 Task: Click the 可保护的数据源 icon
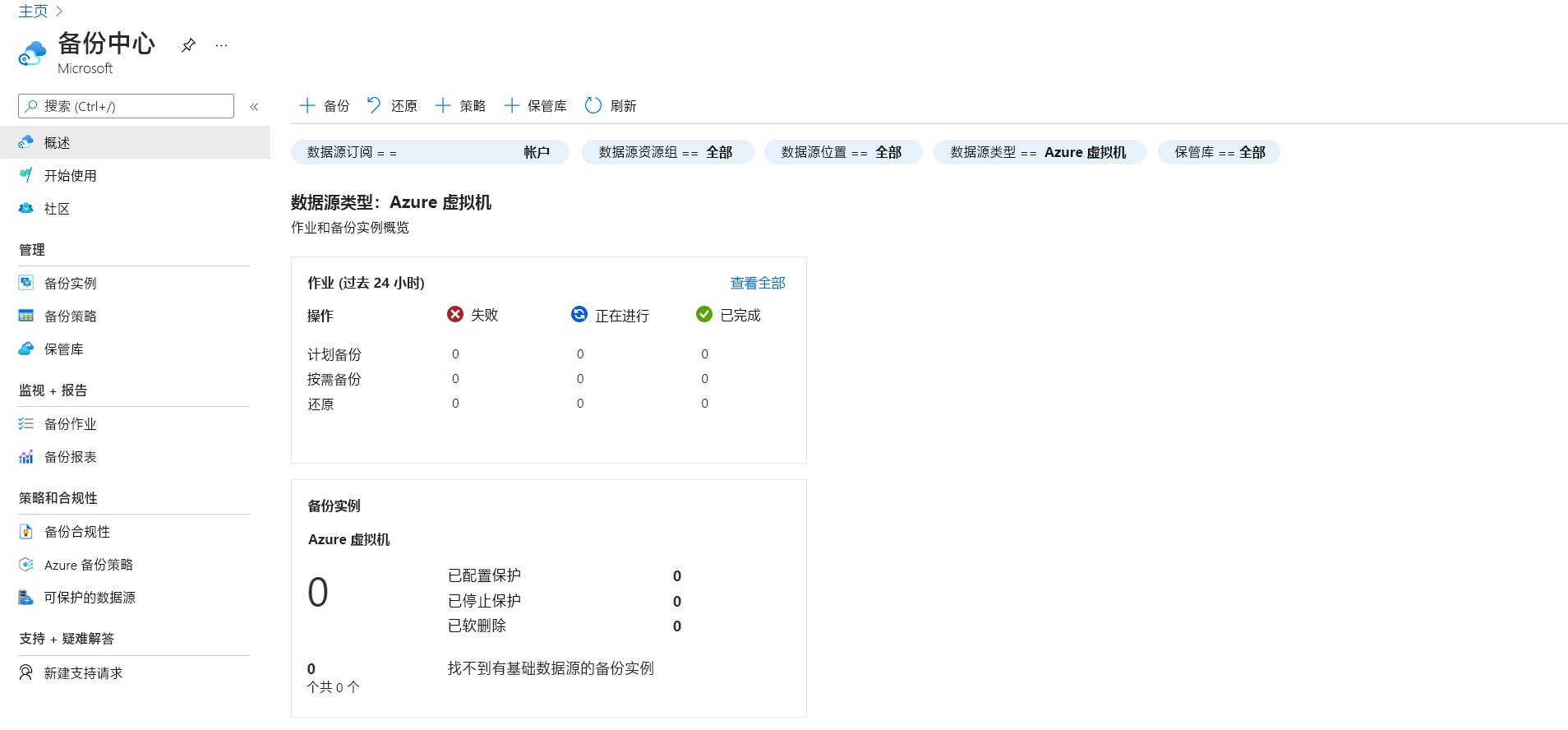pos(26,597)
